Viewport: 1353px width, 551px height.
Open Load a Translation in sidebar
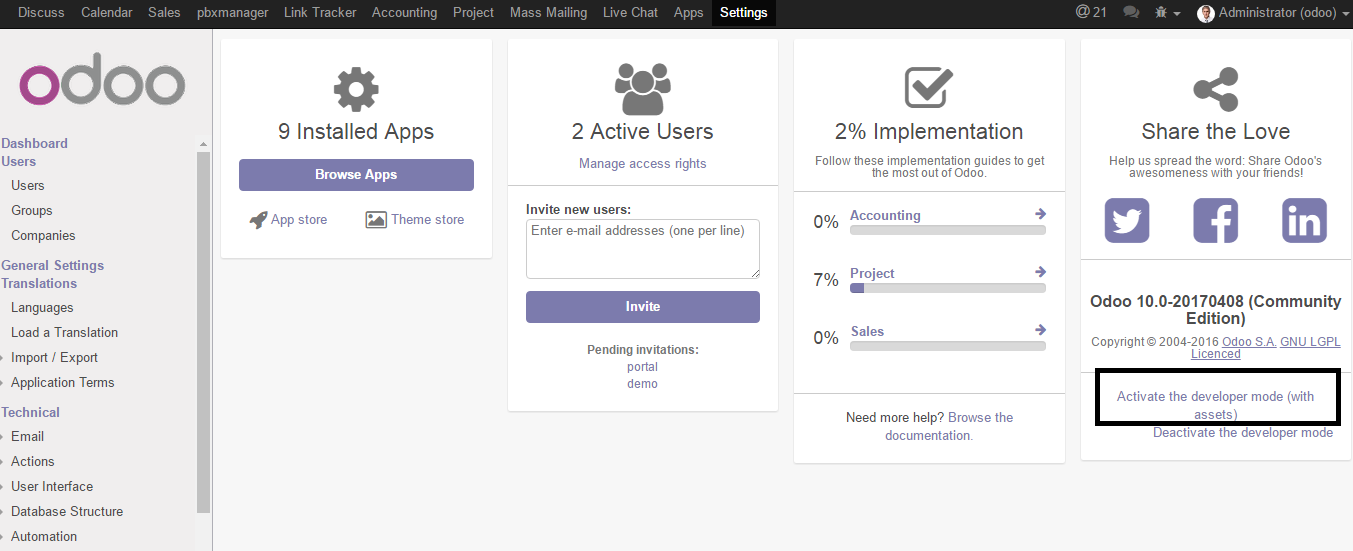click(64, 333)
